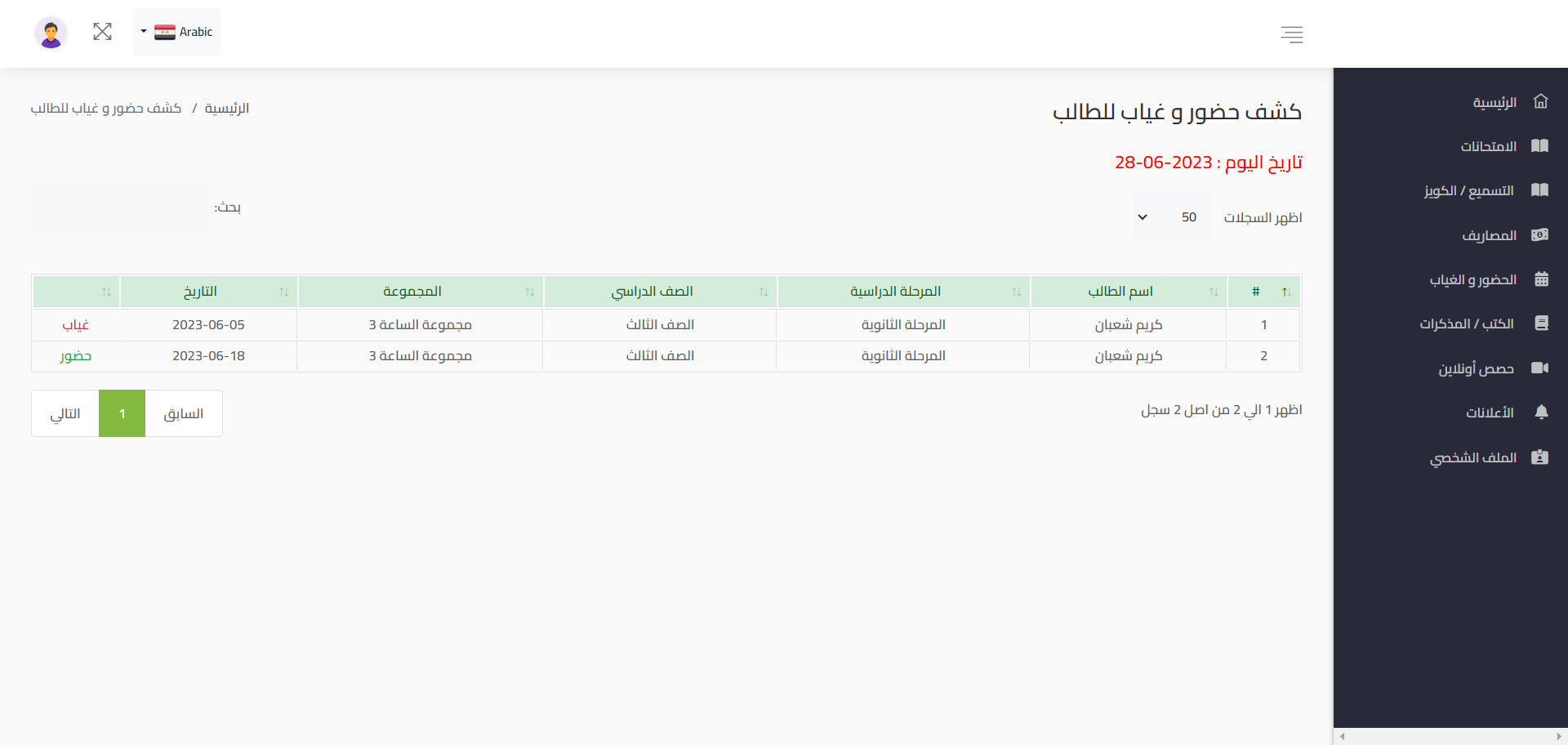
Task: Expand the Arabic language selector
Action: 176,32
